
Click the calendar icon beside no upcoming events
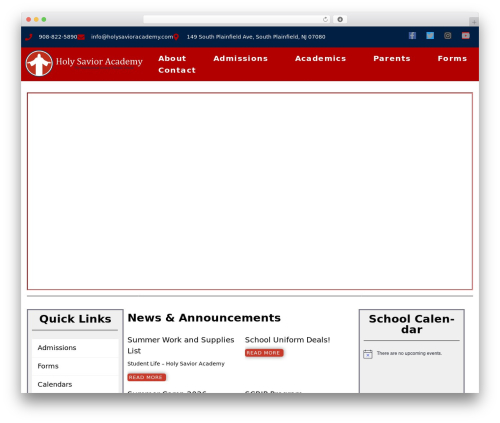click(368, 354)
